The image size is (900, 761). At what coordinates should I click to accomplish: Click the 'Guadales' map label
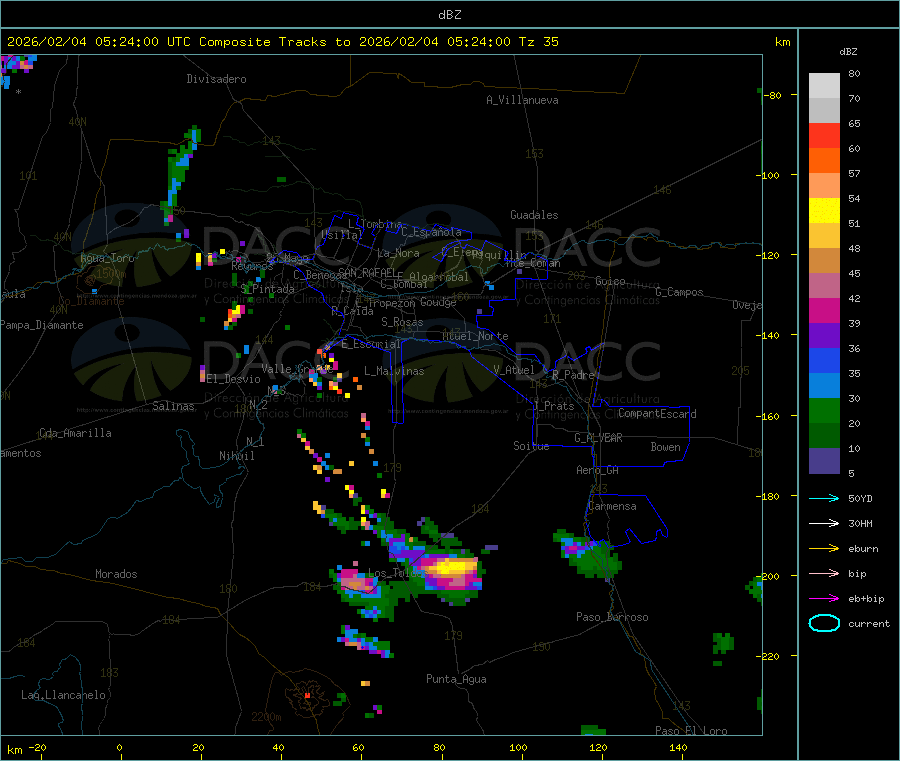click(x=534, y=215)
